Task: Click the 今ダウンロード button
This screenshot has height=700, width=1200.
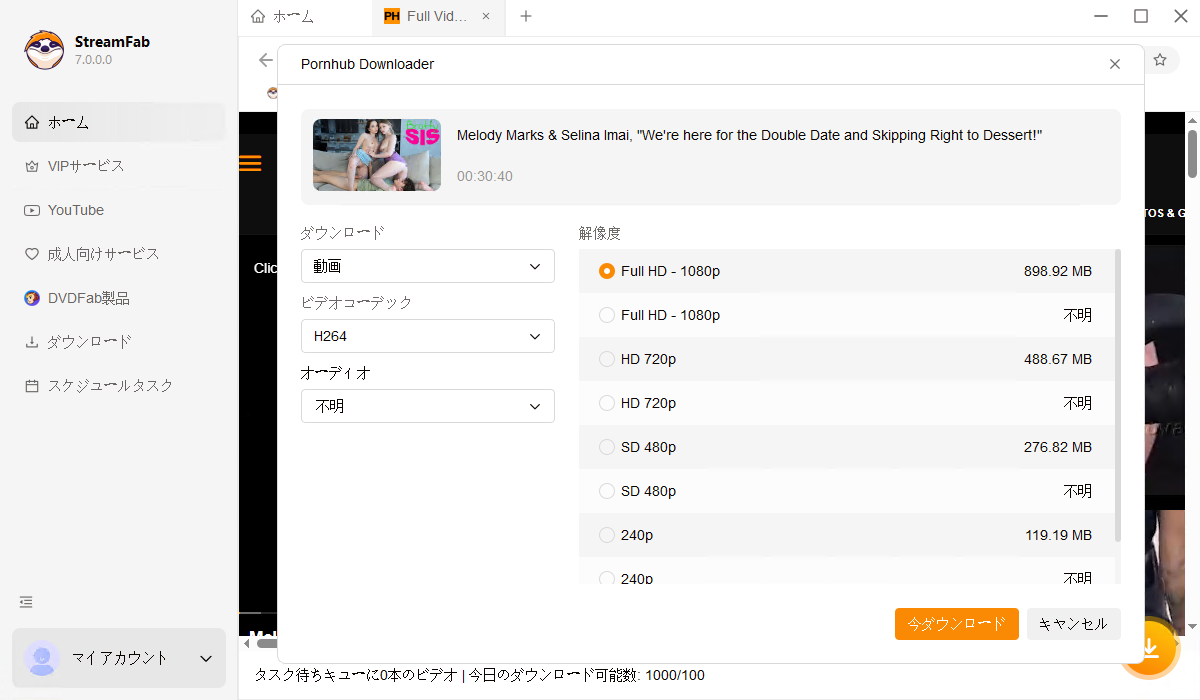Action: (x=956, y=624)
